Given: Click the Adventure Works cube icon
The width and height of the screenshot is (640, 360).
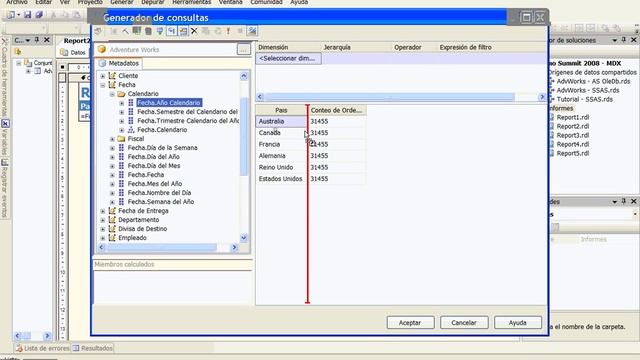Looking at the screenshot, I should pos(102,49).
